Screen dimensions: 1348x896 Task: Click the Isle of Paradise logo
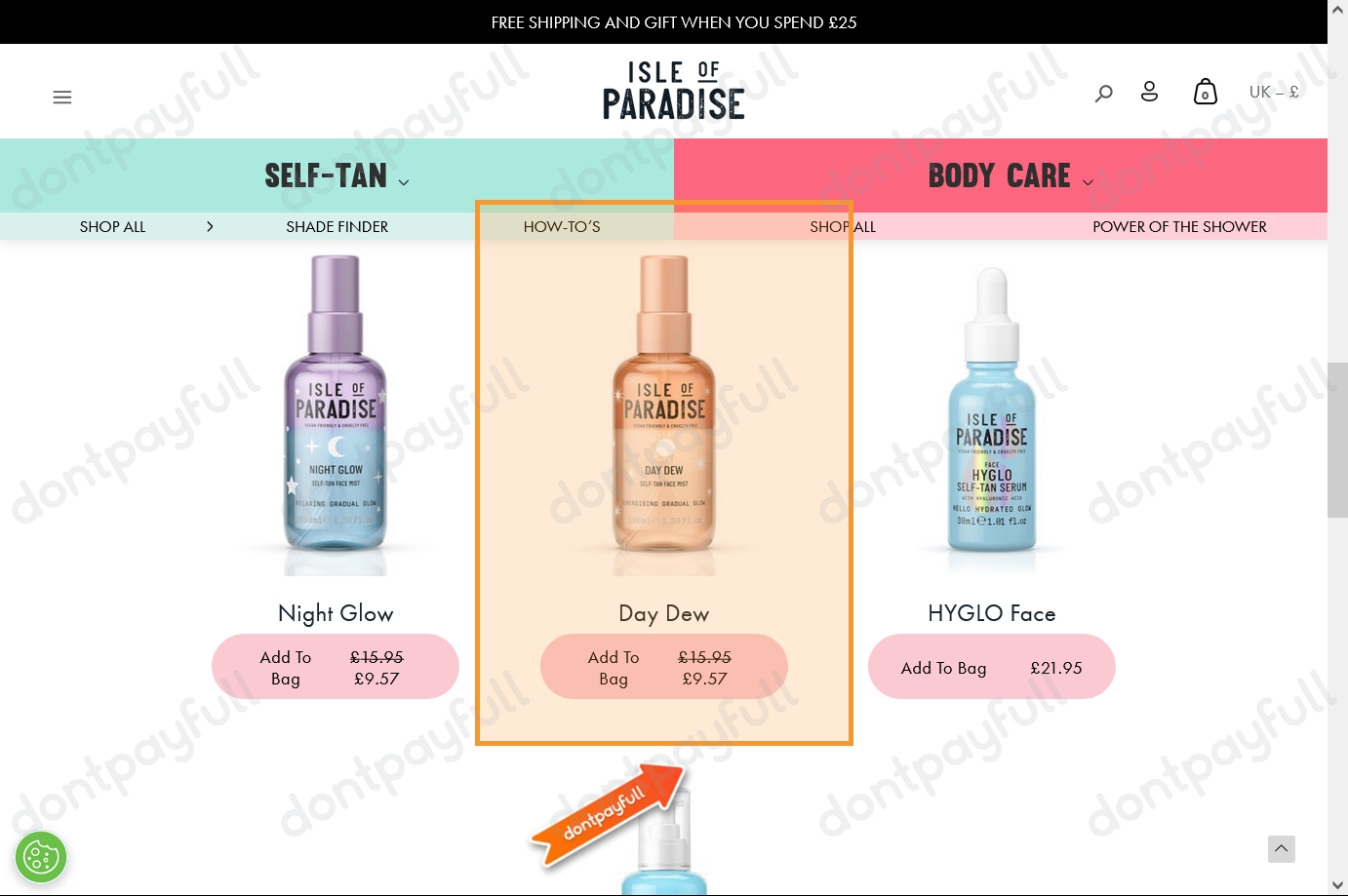(673, 91)
